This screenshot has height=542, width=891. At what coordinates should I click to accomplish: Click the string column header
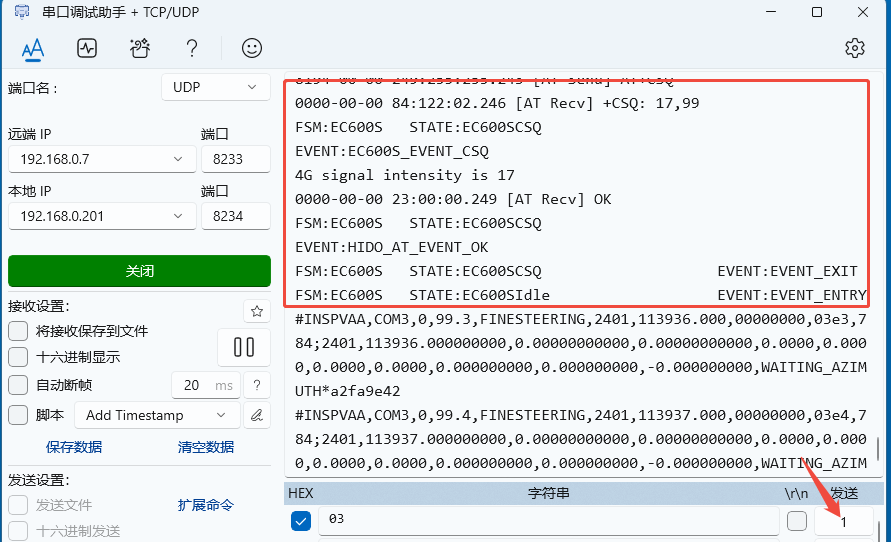548,493
